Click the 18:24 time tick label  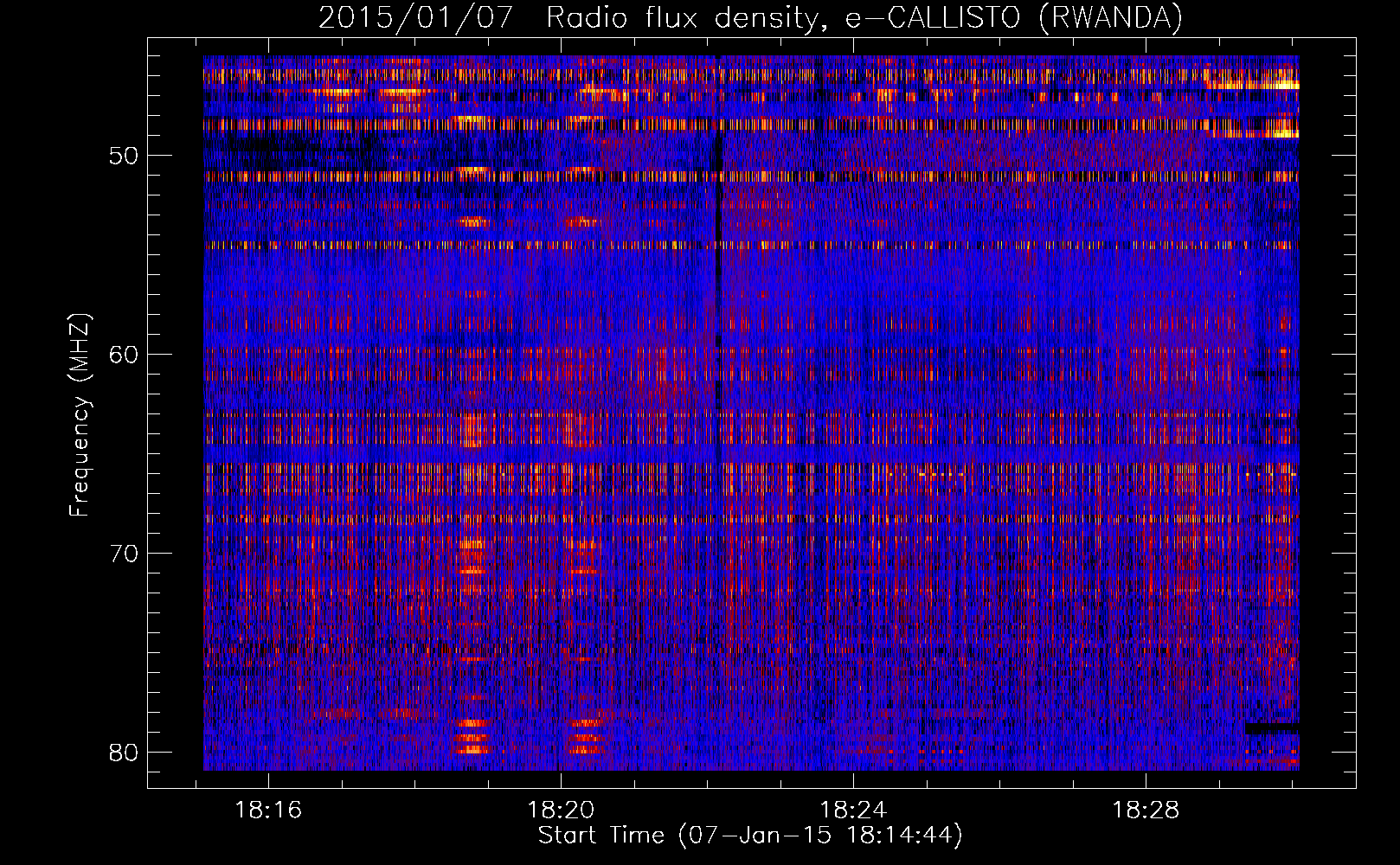[853, 811]
